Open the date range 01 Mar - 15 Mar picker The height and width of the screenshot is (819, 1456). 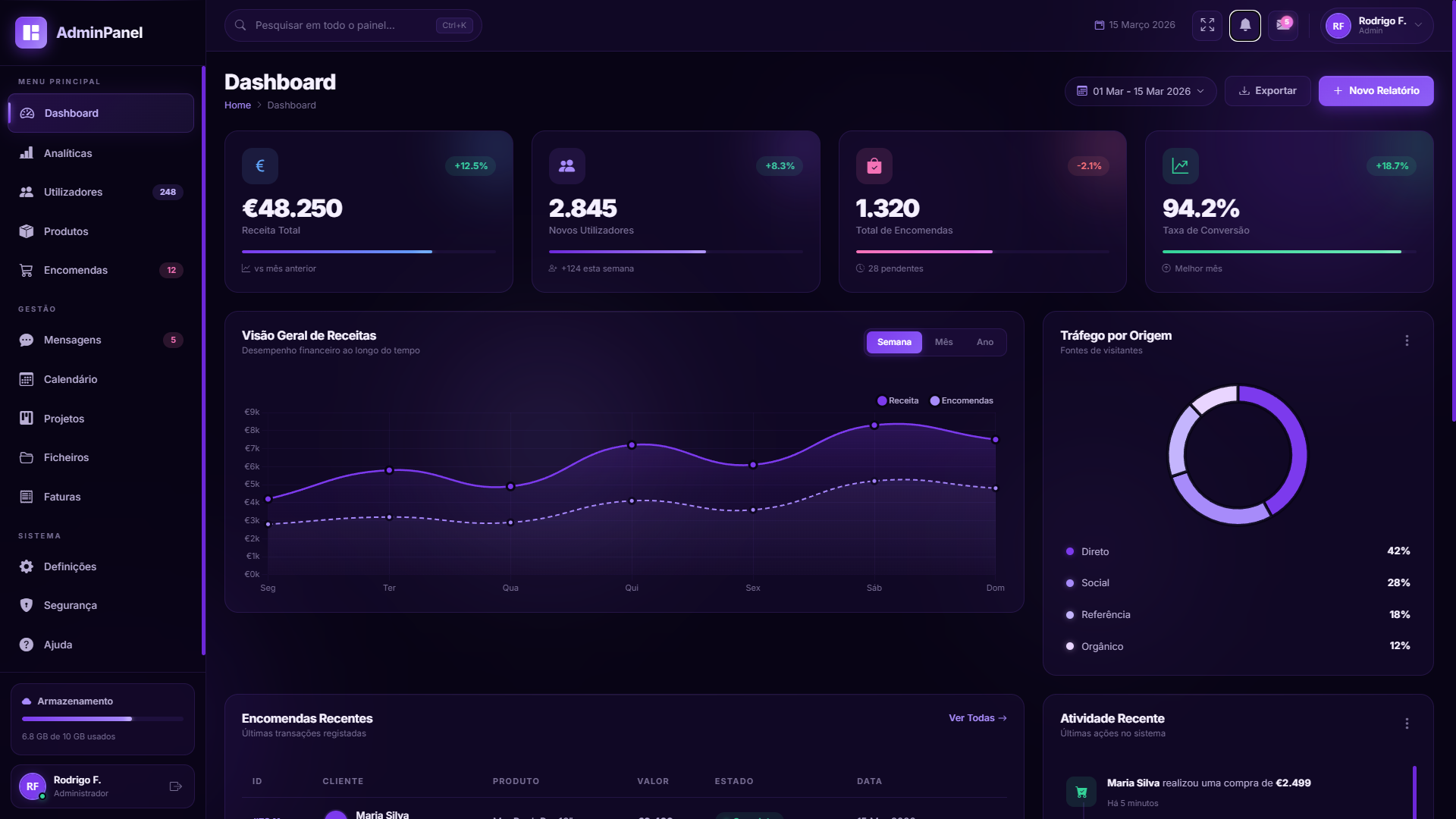point(1140,91)
